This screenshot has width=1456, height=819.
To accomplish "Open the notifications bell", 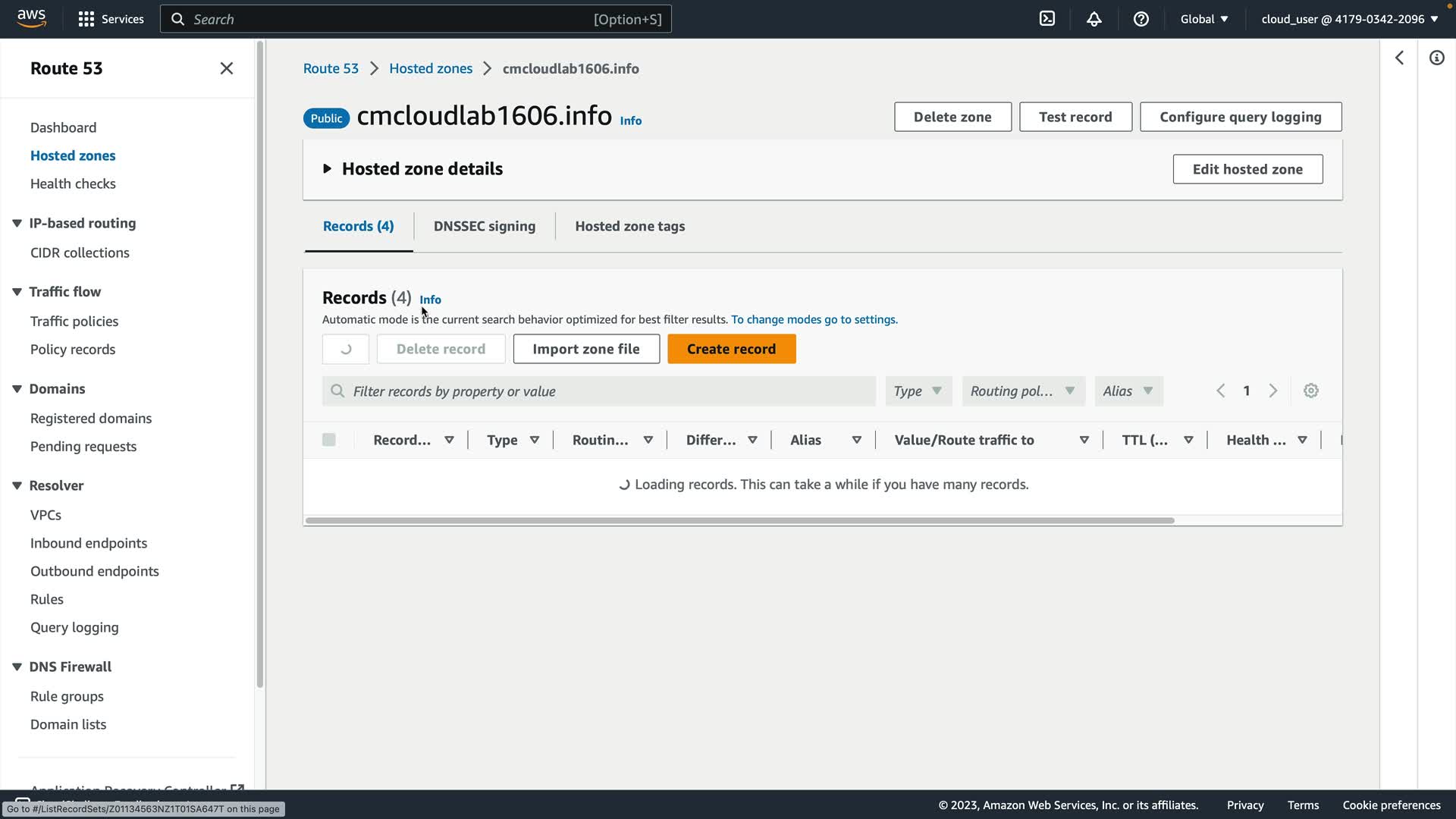I will click(x=1094, y=19).
